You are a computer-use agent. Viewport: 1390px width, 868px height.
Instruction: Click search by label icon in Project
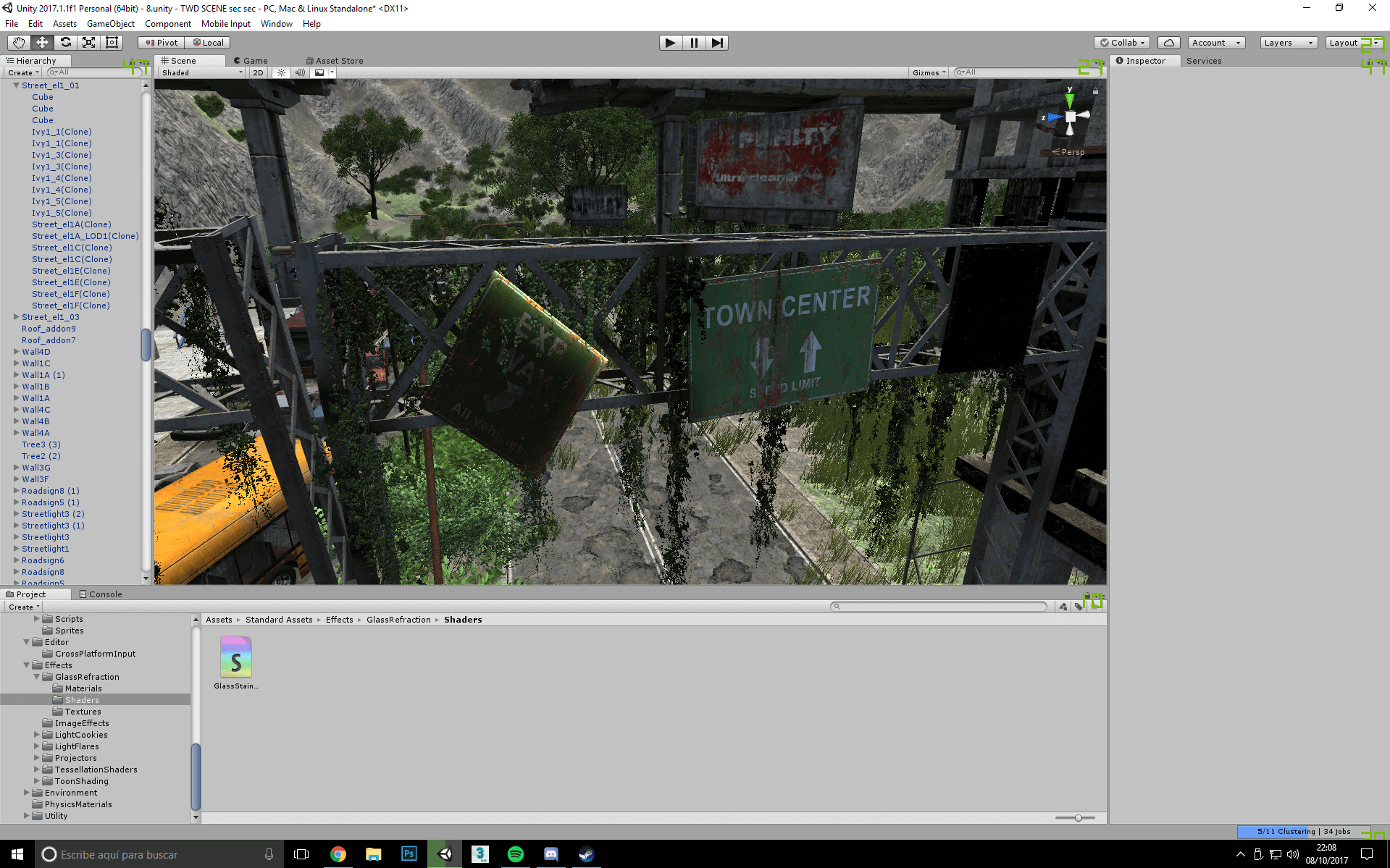click(1079, 607)
